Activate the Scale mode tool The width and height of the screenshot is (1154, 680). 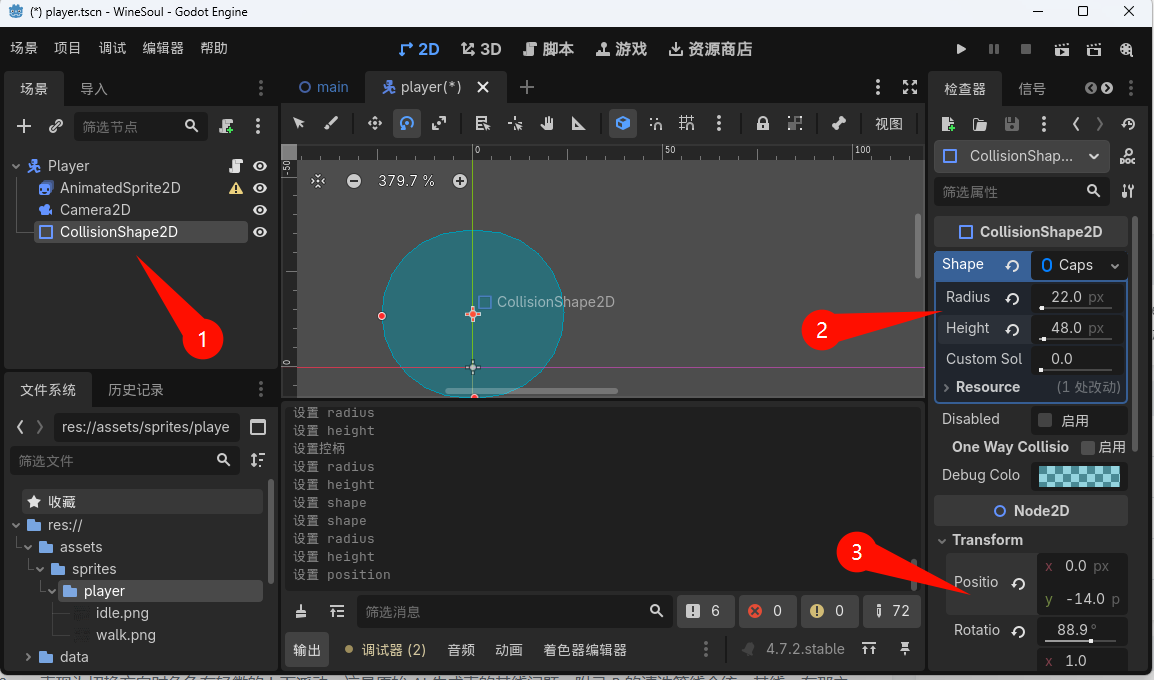click(439, 124)
